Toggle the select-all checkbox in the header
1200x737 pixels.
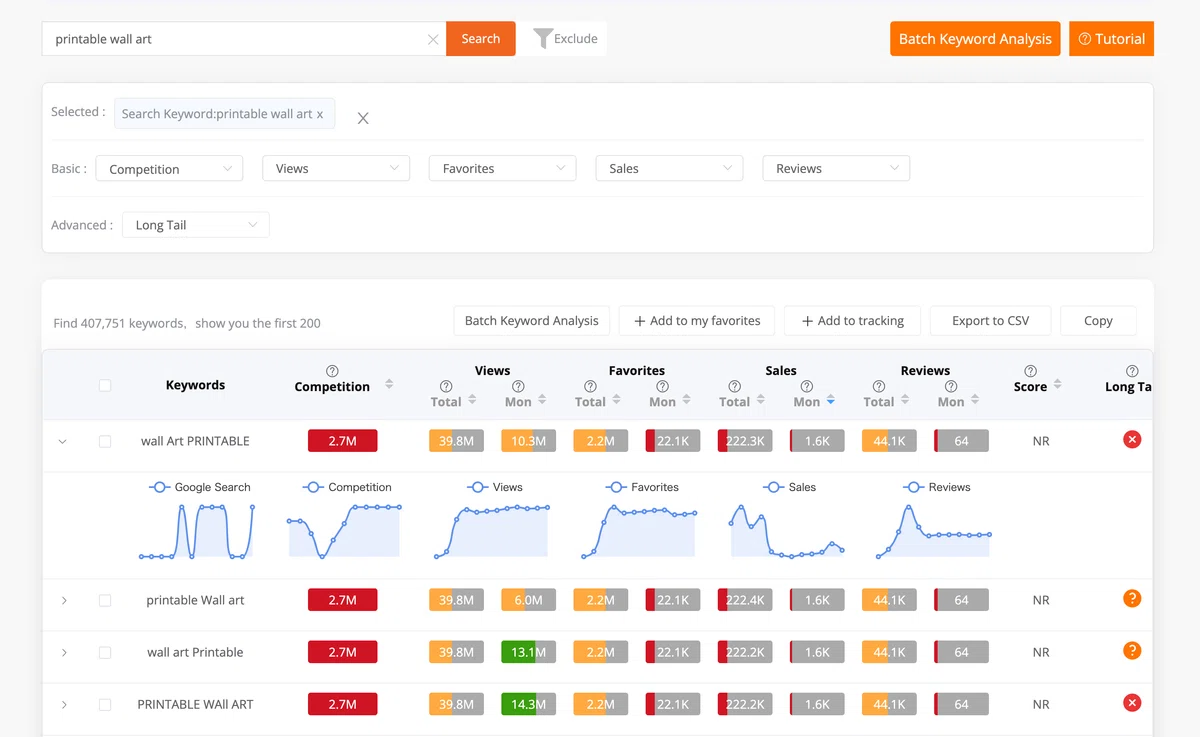click(105, 385)
